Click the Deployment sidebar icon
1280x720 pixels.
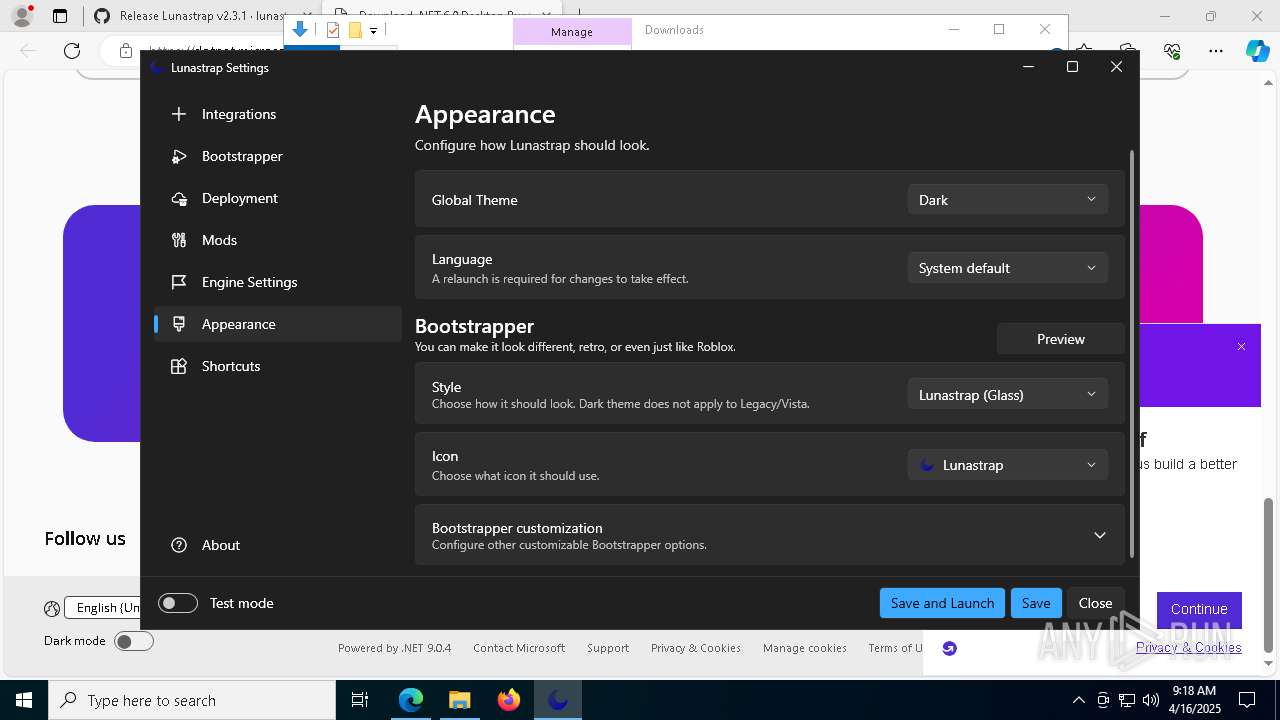coord(179,198)
